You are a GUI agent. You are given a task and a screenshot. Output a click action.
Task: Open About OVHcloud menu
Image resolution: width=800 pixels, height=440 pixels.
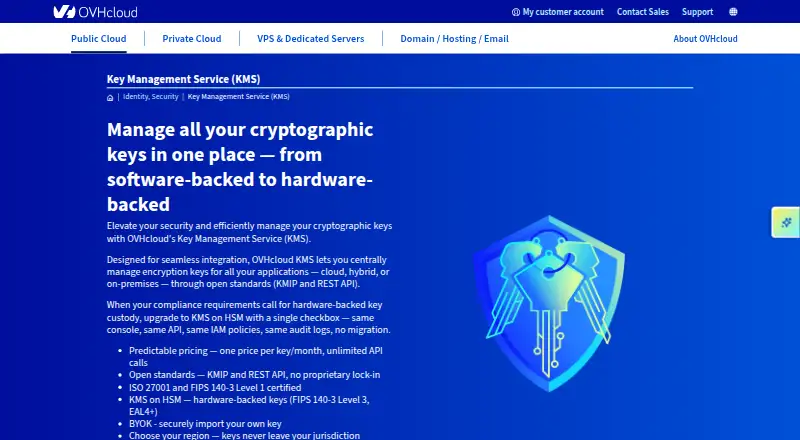point(705,38)
